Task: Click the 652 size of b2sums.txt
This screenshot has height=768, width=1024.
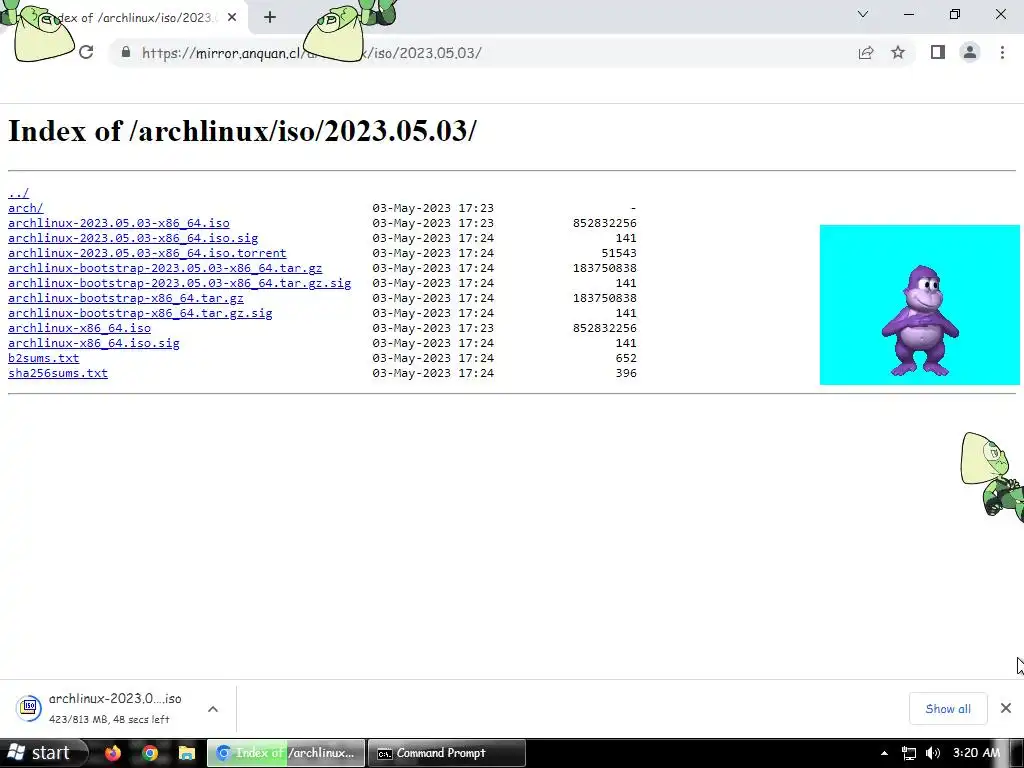Action: pyautogui.click(x=626, y=358)
